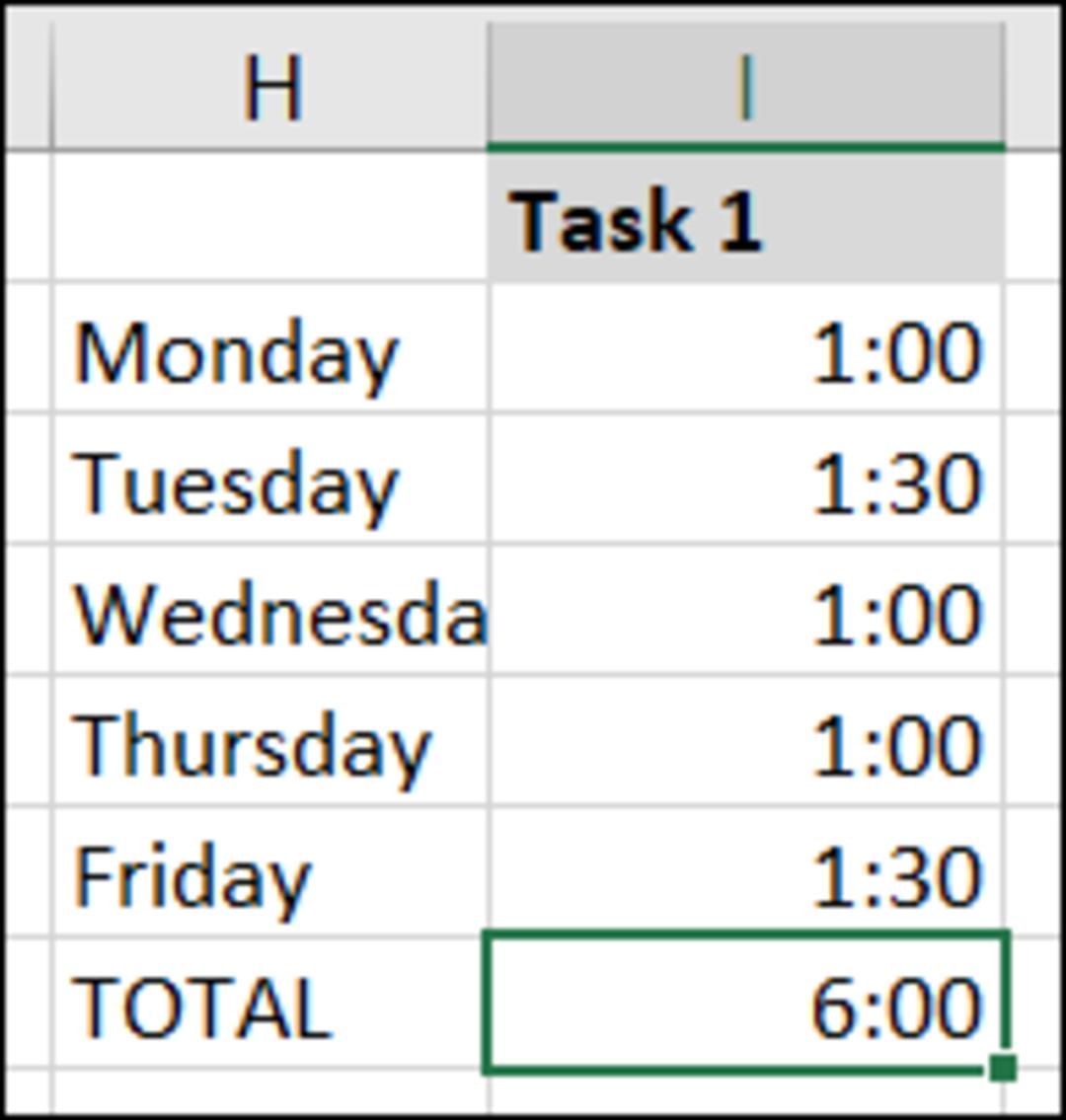Select the TOTAL label cell
This screenshot has height=1120, width=1066.
tap(270, 1003)
